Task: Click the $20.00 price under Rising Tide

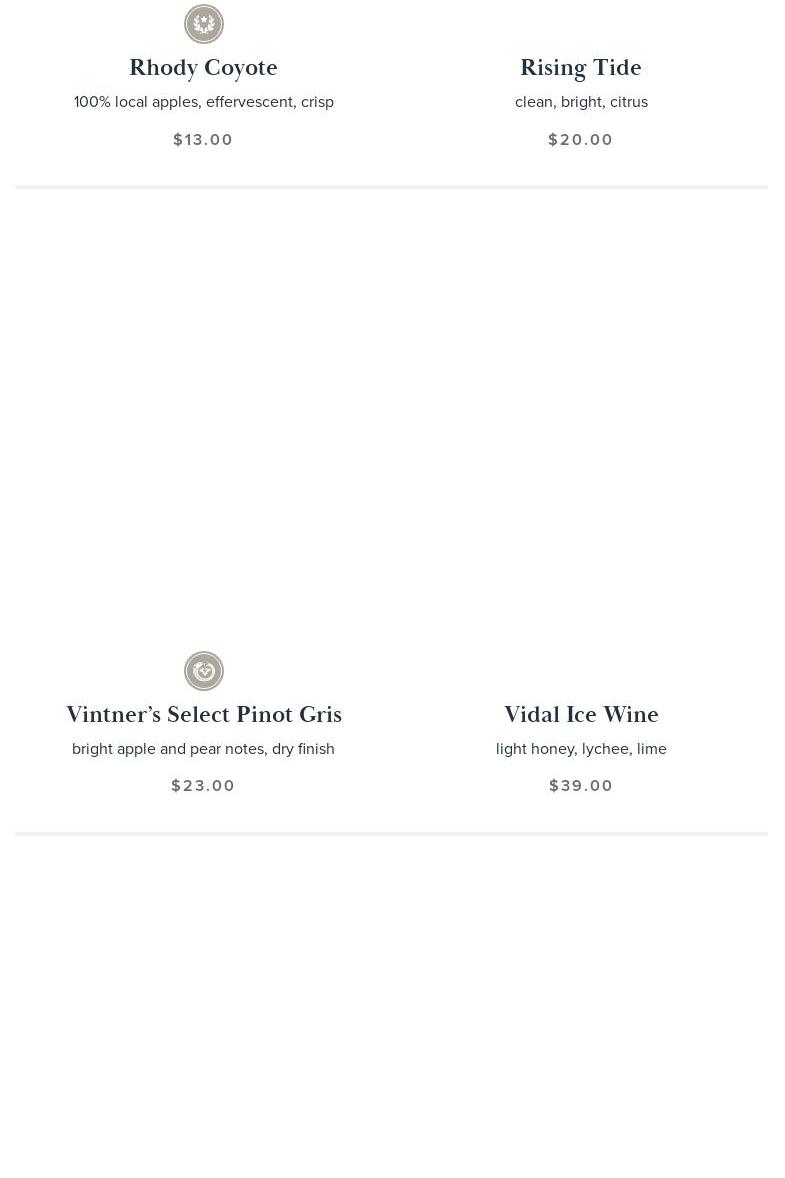Action: pyautogui.click(x=581, y=139)
